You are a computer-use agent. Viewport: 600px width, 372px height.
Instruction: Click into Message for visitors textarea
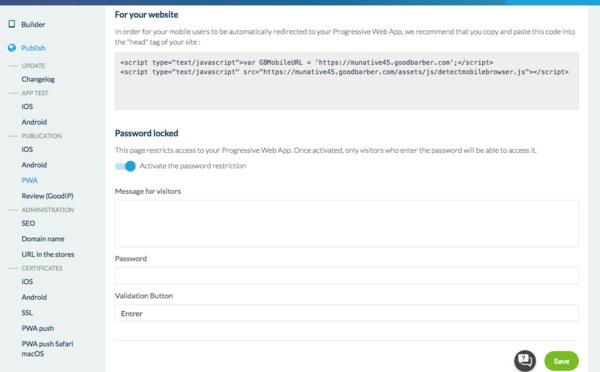[x=347, y=224]
